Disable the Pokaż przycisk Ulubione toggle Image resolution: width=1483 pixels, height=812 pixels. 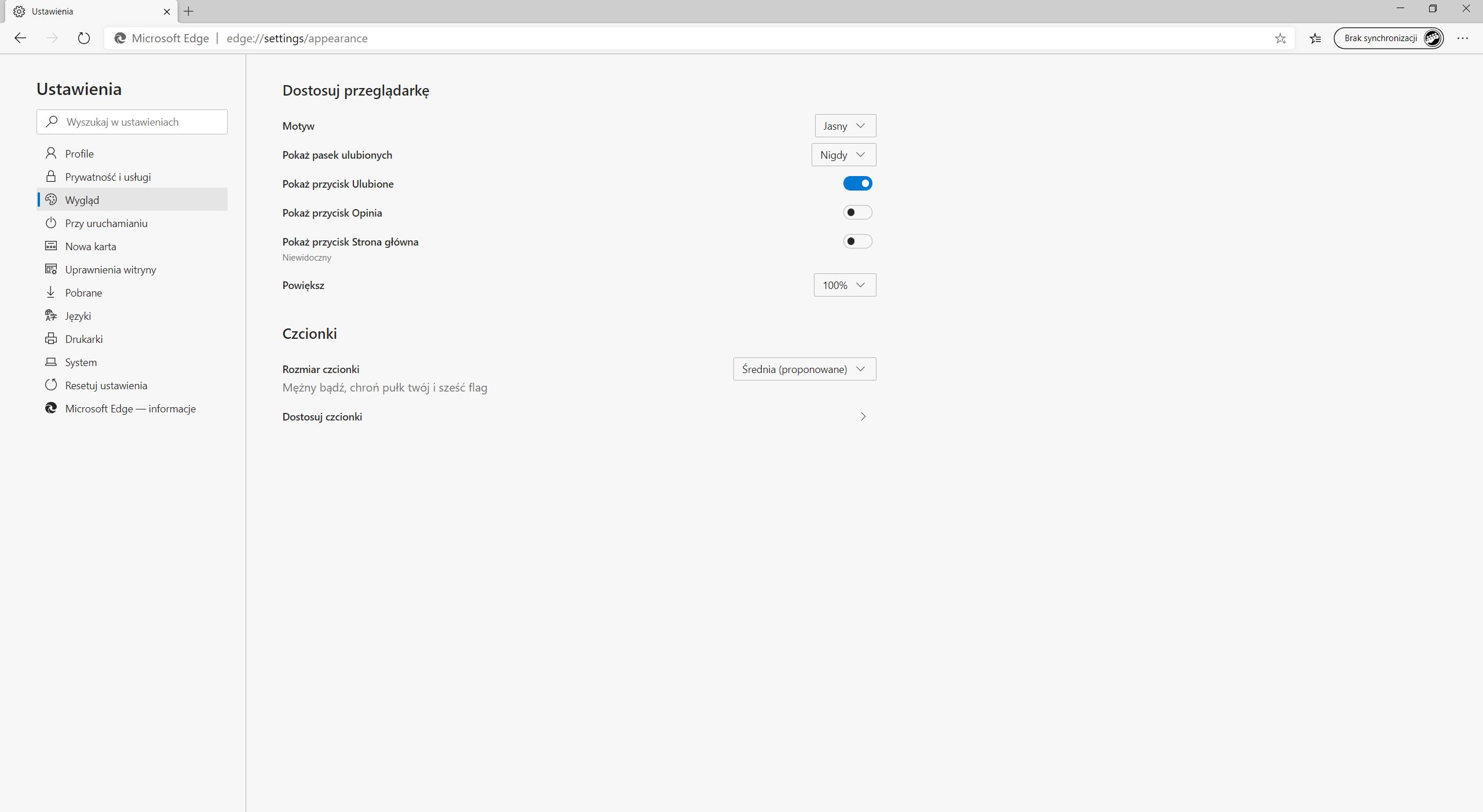tap(857, 184)
